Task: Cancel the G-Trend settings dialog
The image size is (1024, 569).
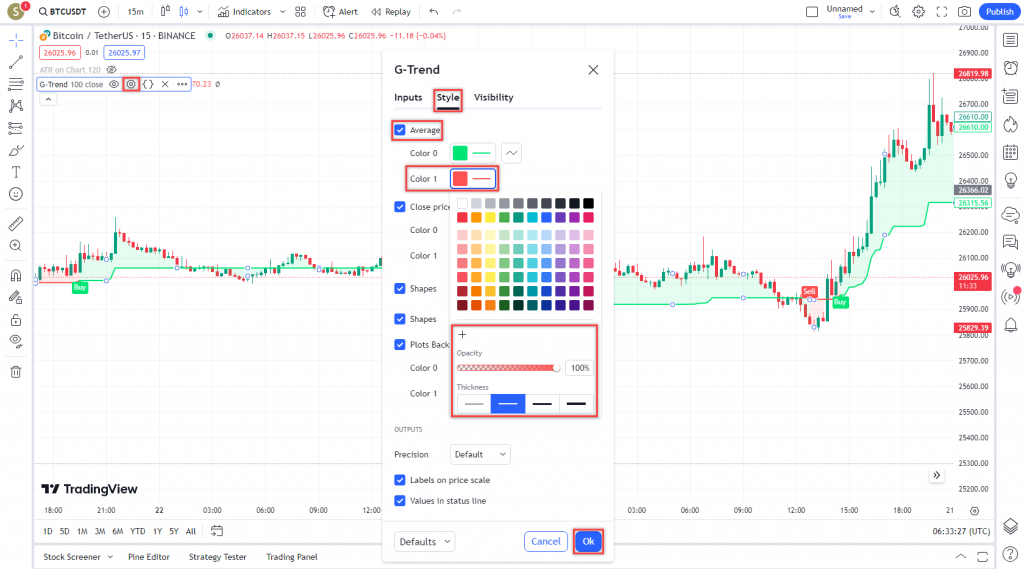Action: [x=545, y=542]
